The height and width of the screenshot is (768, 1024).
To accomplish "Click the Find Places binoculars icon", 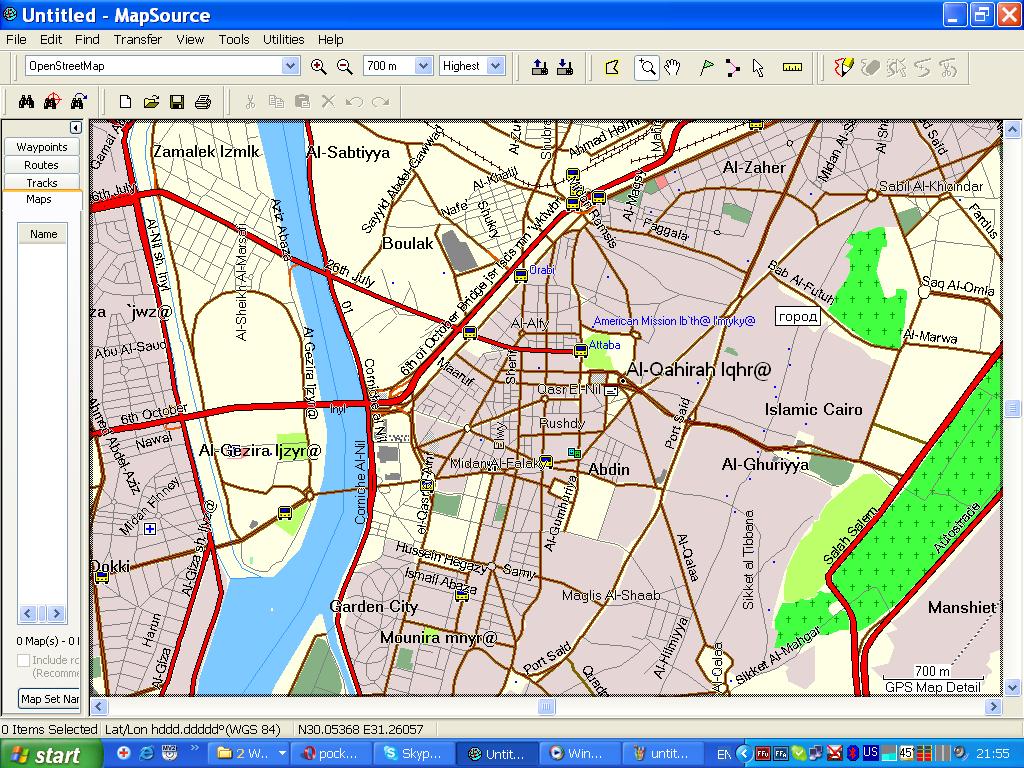I will pyautogui.click(x=27, y=101).
